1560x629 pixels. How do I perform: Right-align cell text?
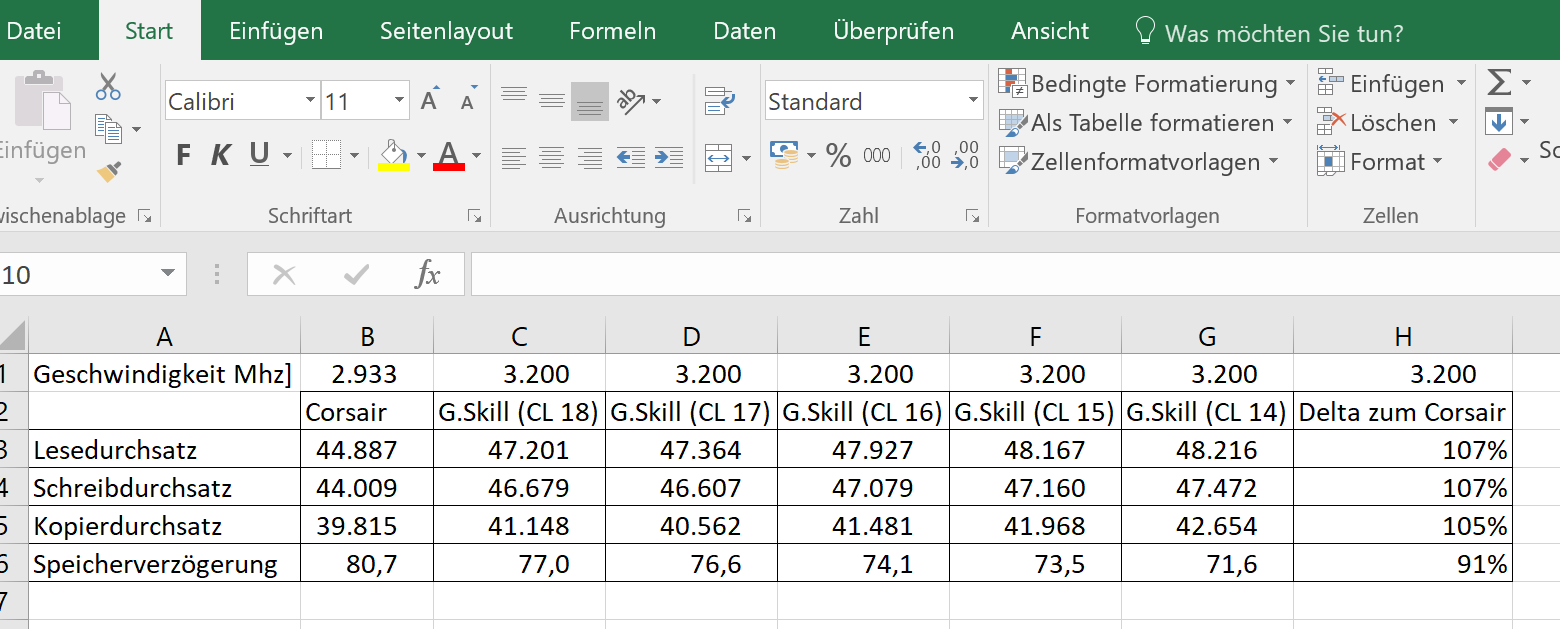pos(590,157)
